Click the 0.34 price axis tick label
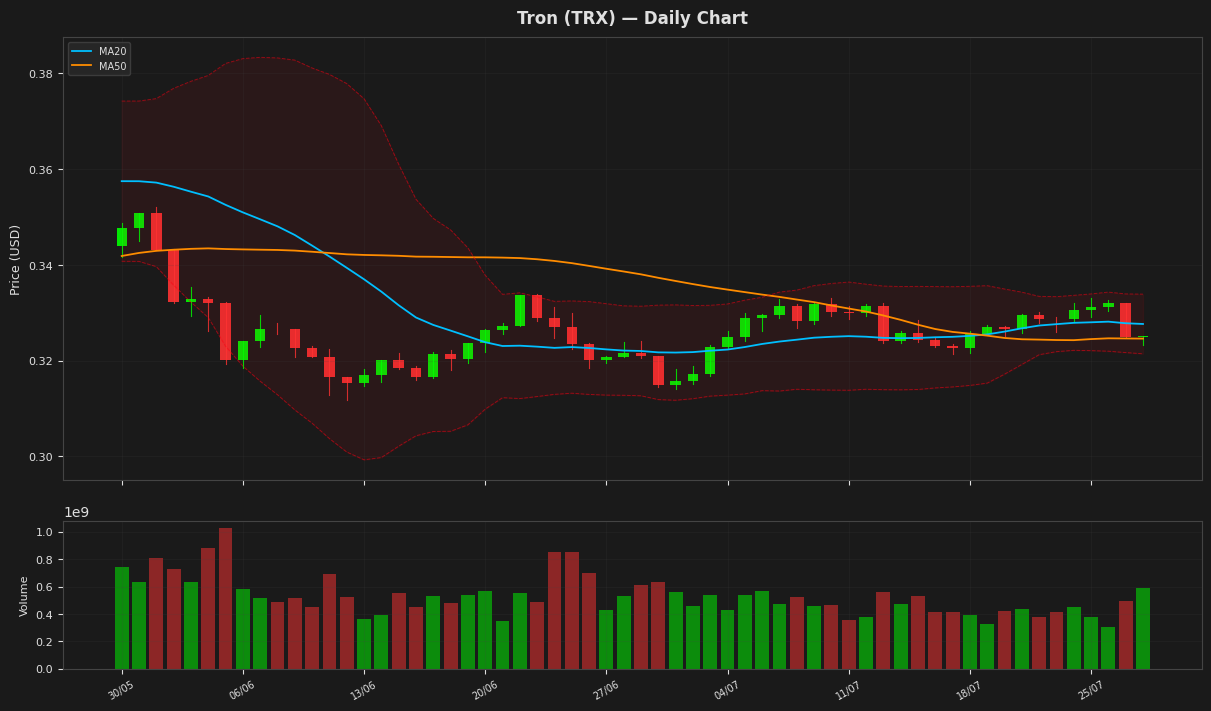1211x711 pixels. (x=41, y=266)
